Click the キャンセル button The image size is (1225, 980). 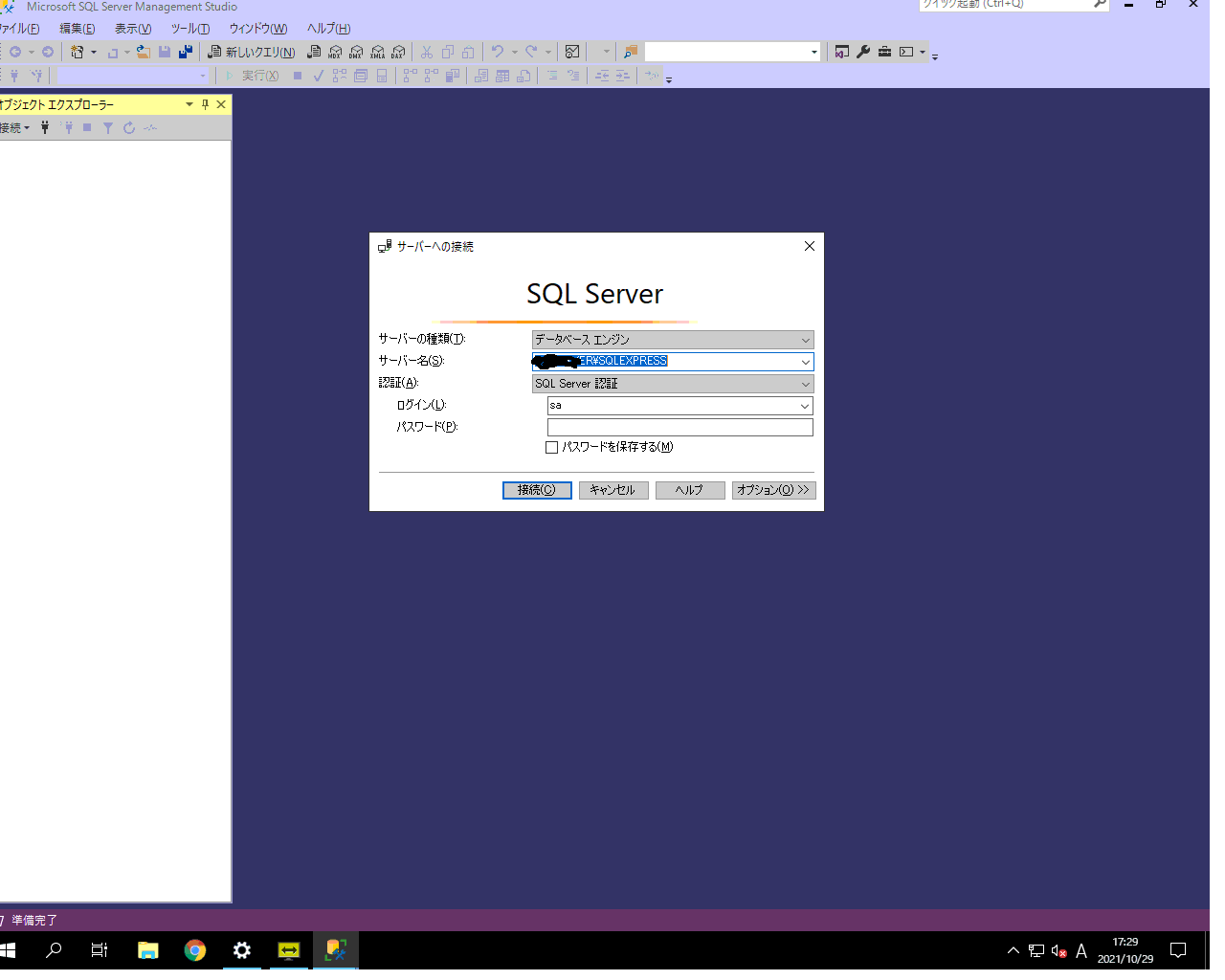point(613,490)
